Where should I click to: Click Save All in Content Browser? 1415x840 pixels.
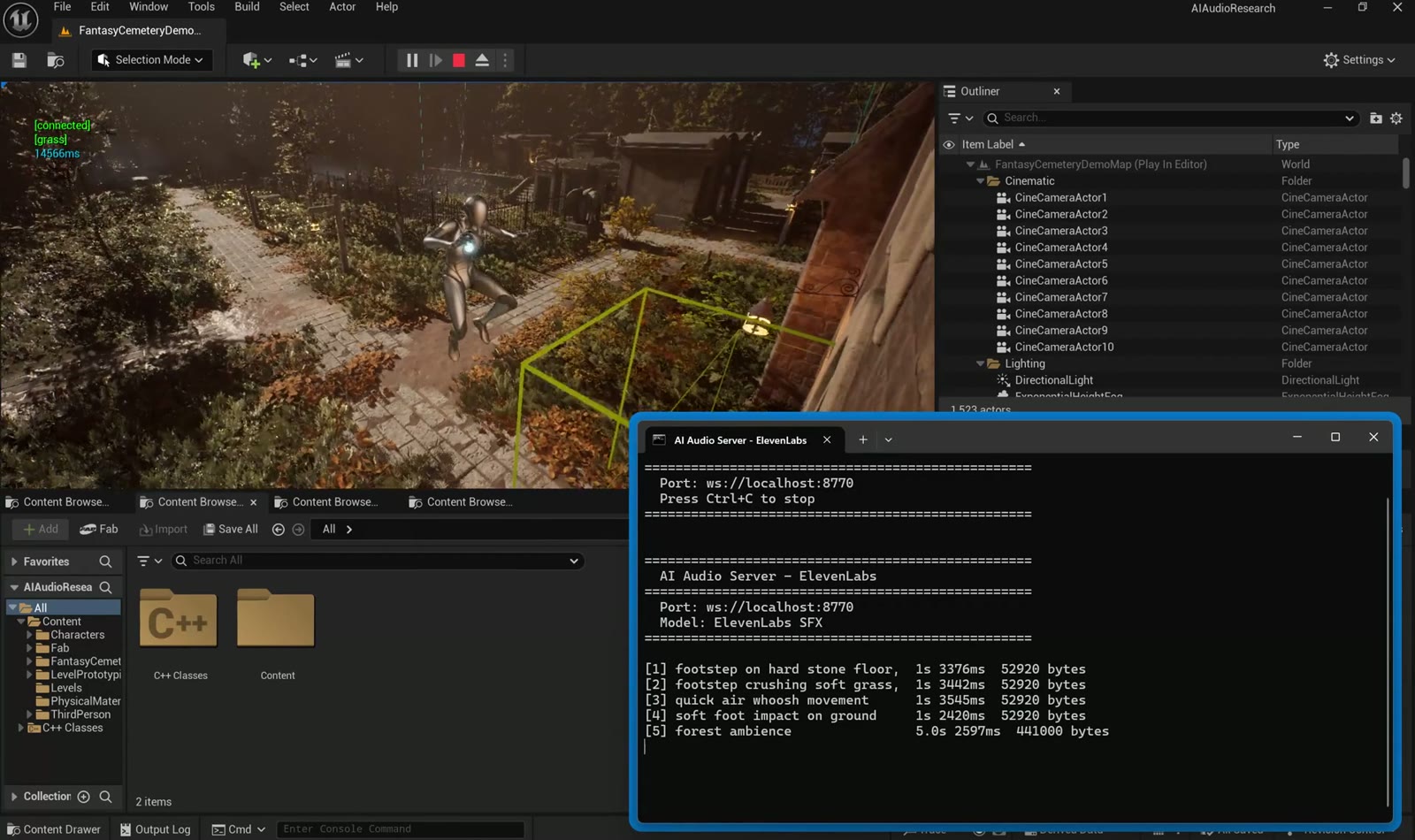(x=231, y=529)
